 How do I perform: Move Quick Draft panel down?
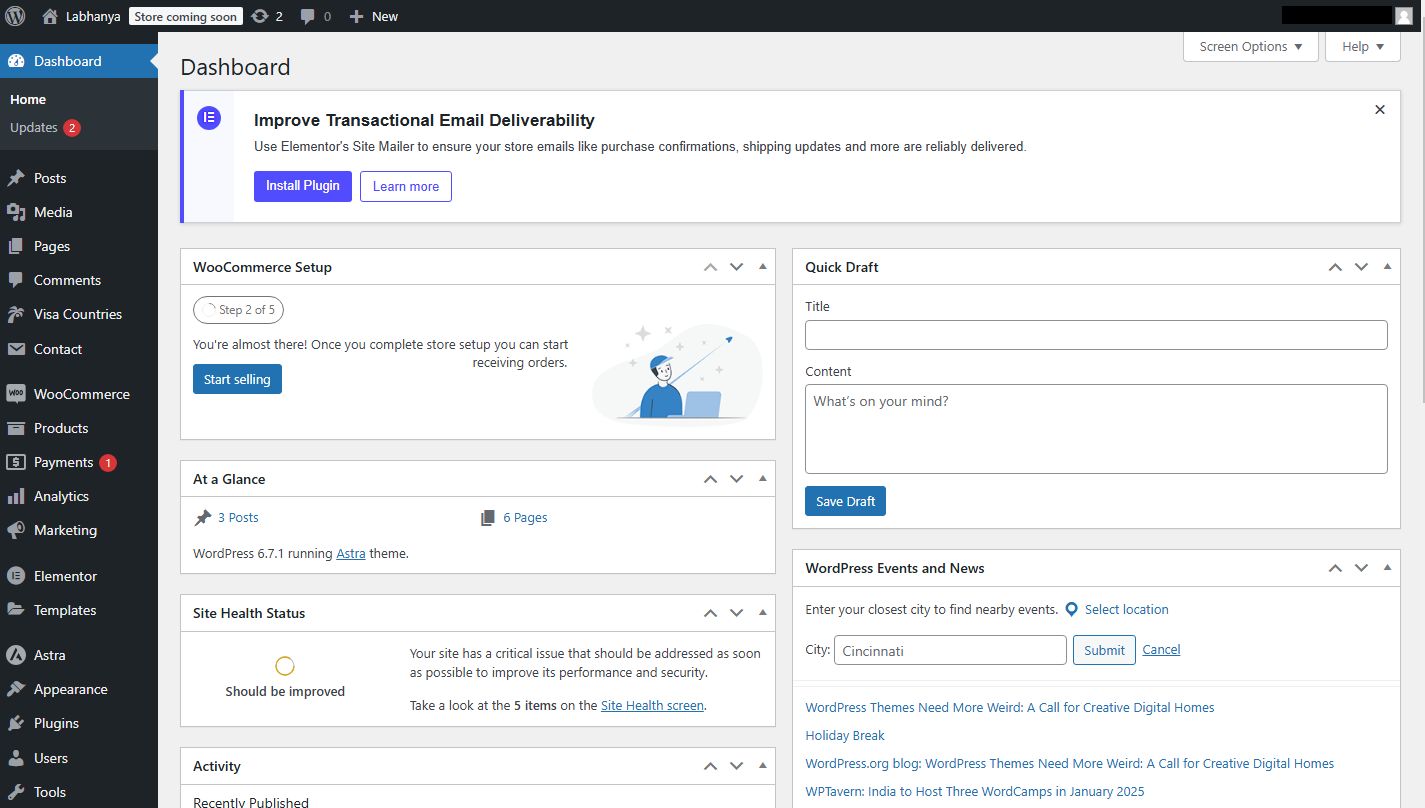[1361, 267]
